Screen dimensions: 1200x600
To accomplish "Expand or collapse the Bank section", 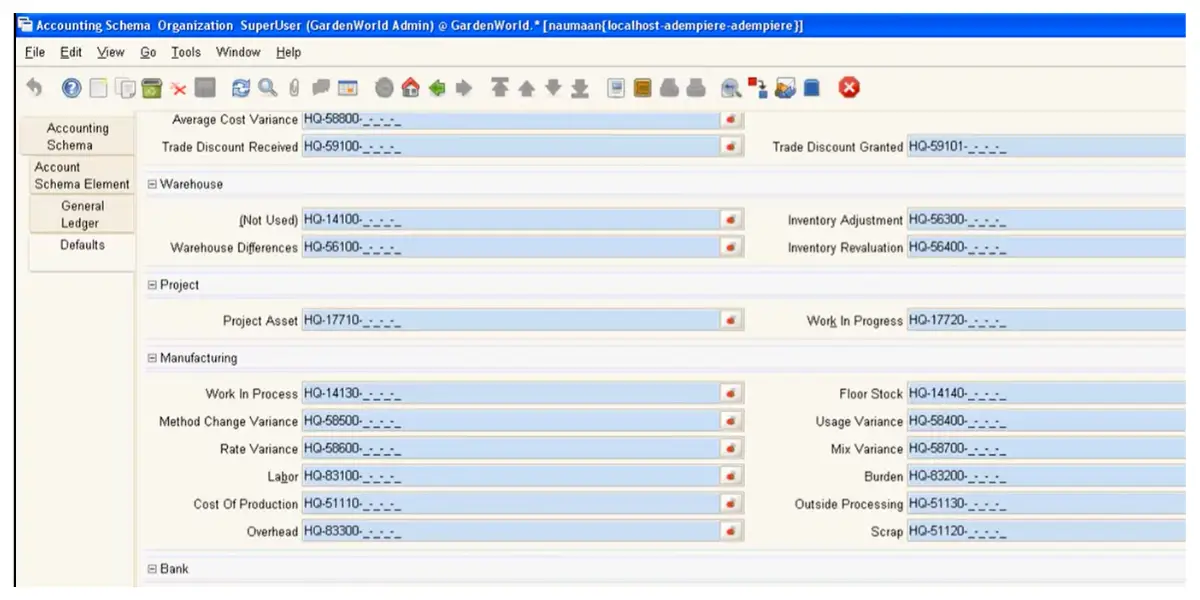I will pos(153,569).
